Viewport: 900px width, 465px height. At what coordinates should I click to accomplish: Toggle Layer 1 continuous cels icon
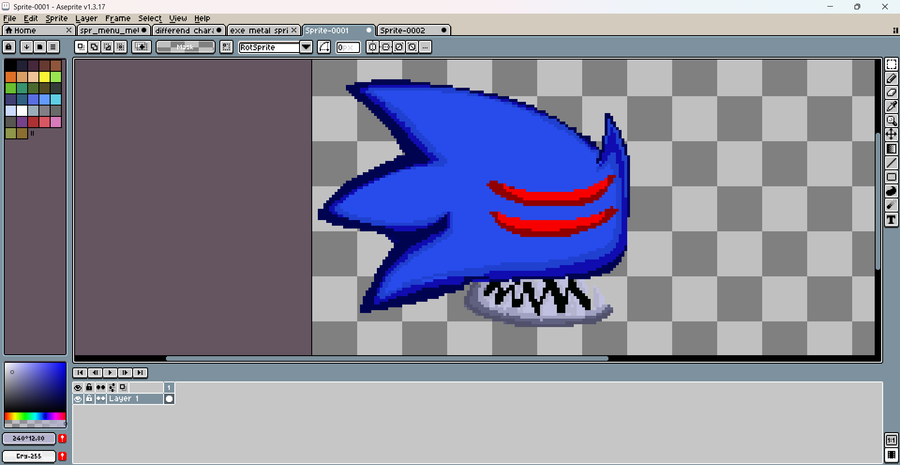(x=100, y=398)
